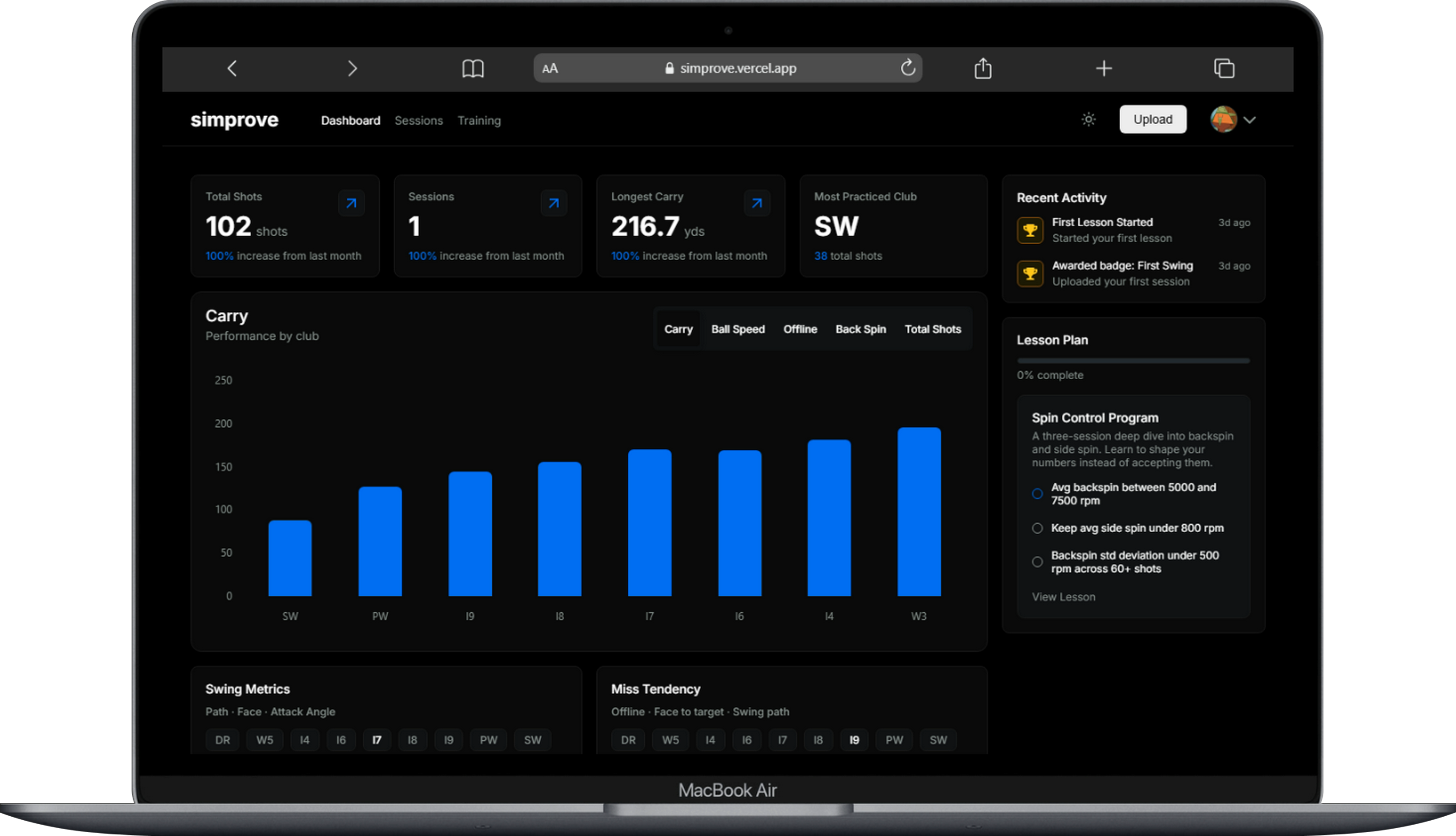Viewport: 1456px width, 836px height.
Task: Open the AA reader view menu
Action: pyautogui.click(x=550, y=69)
